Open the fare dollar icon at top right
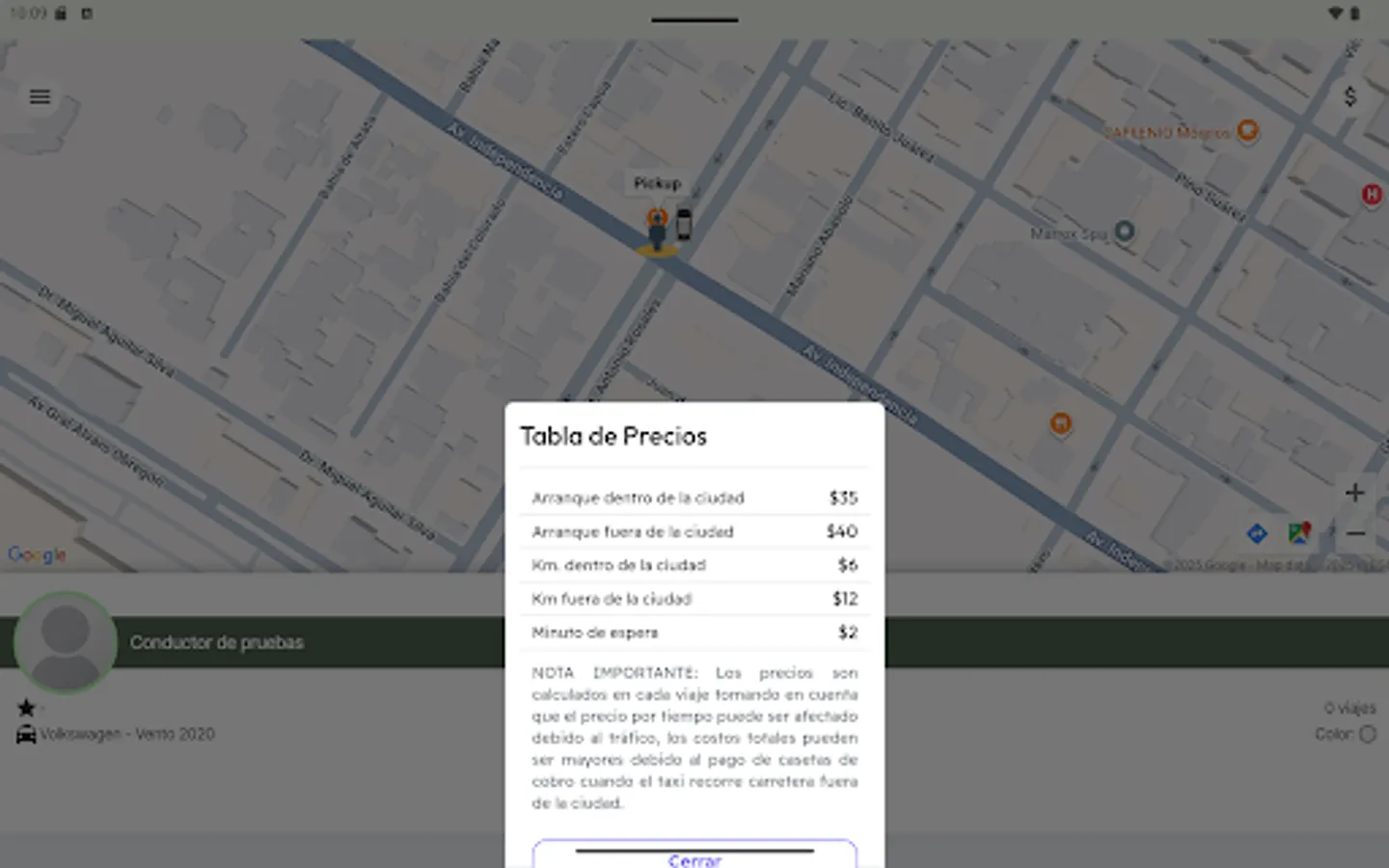The width and height of the screenshot is (1389, 868). 1351,96
